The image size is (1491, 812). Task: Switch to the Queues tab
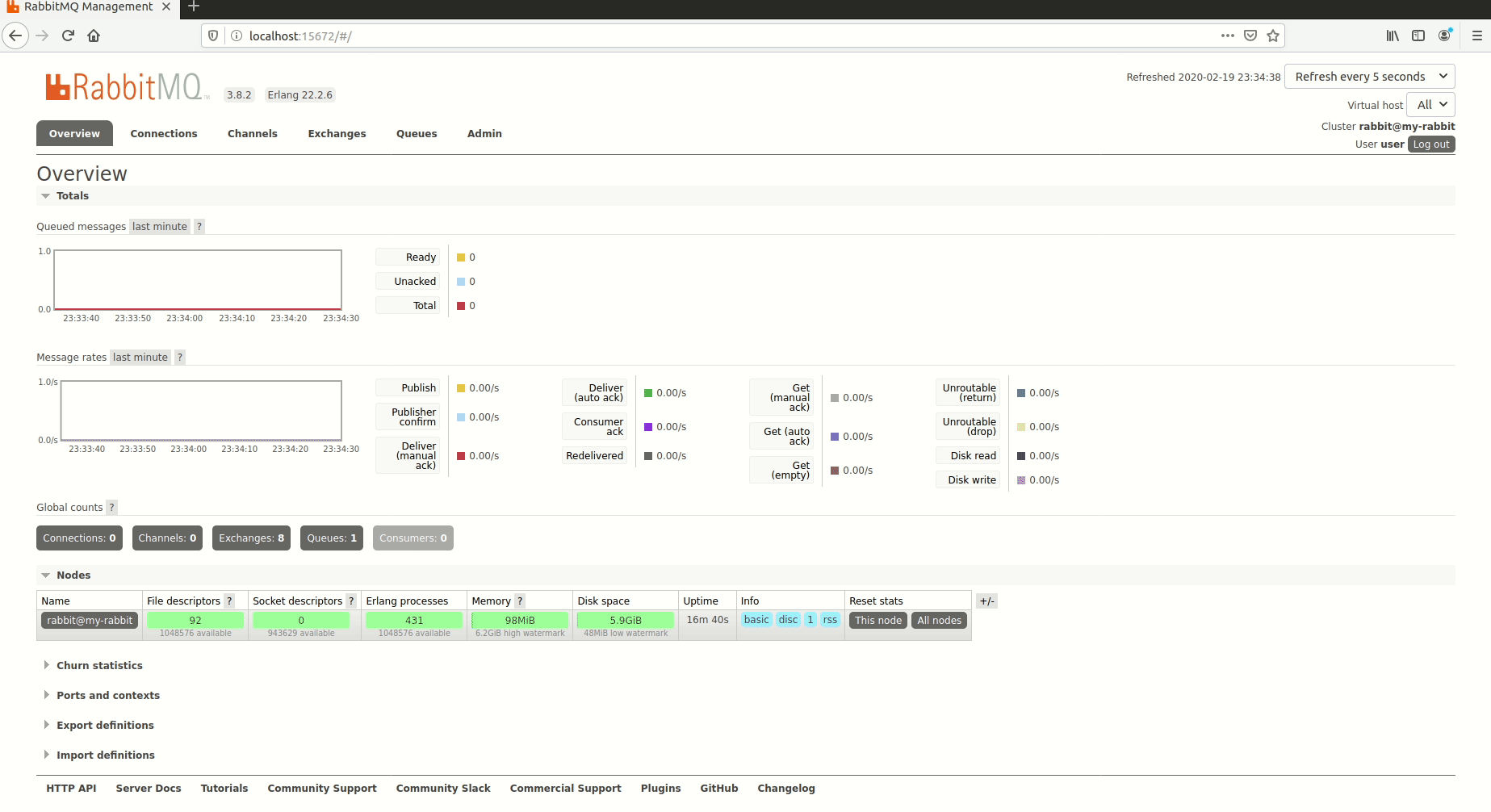click(417, 134)
